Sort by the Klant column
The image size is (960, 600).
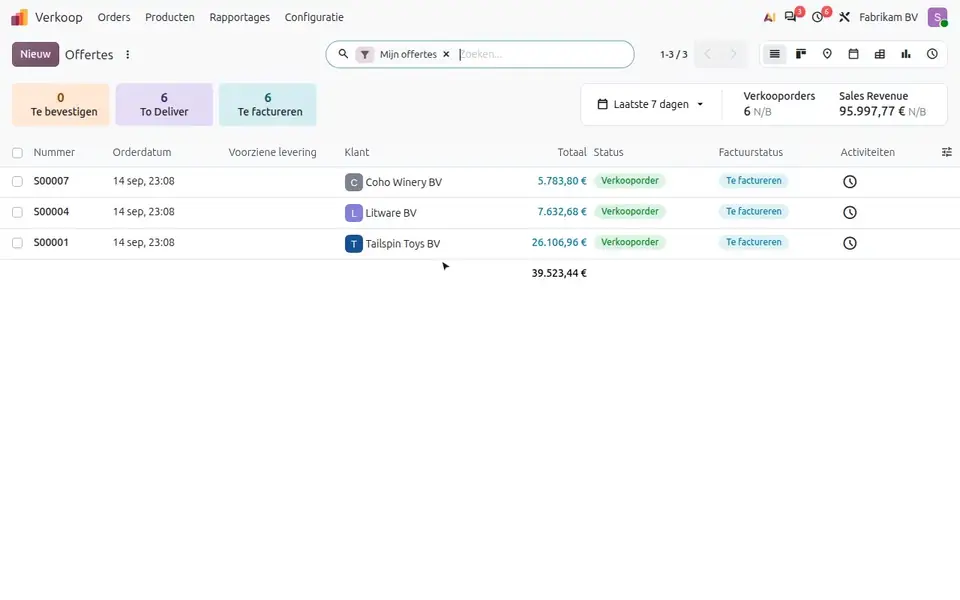click(357, 152)
